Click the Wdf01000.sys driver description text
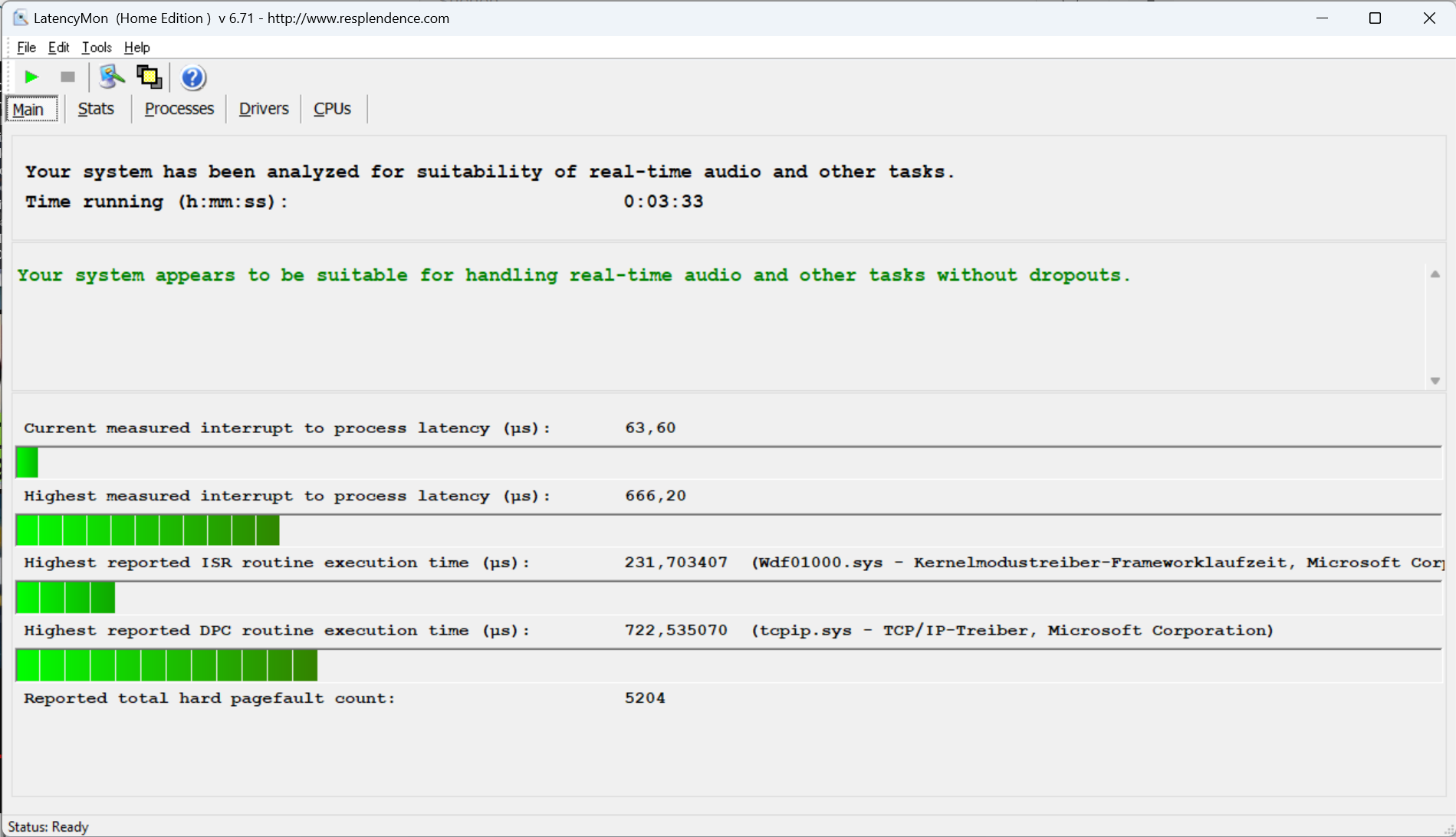 [1097, 563]
